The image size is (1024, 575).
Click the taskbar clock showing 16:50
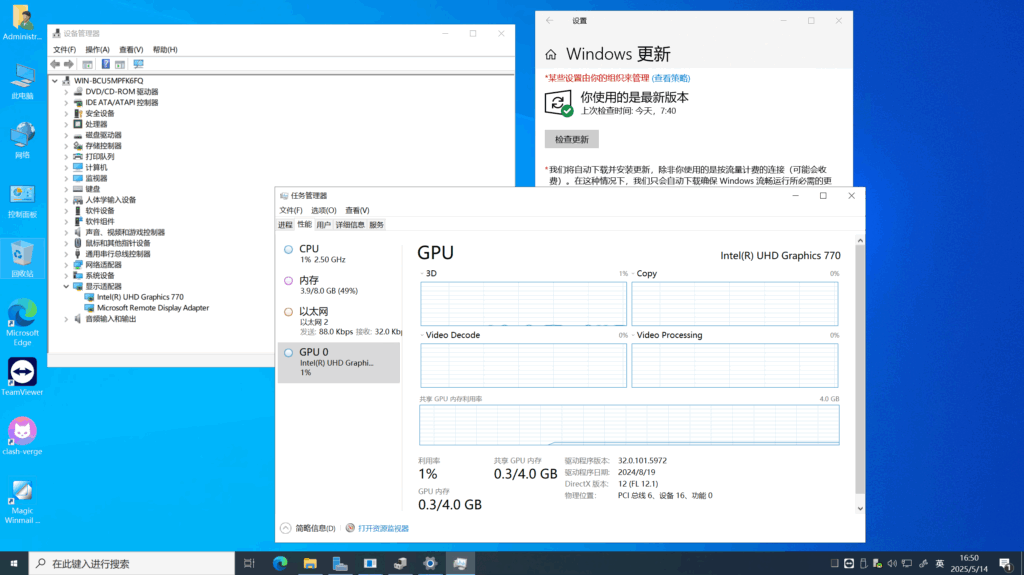click(969, 563)
